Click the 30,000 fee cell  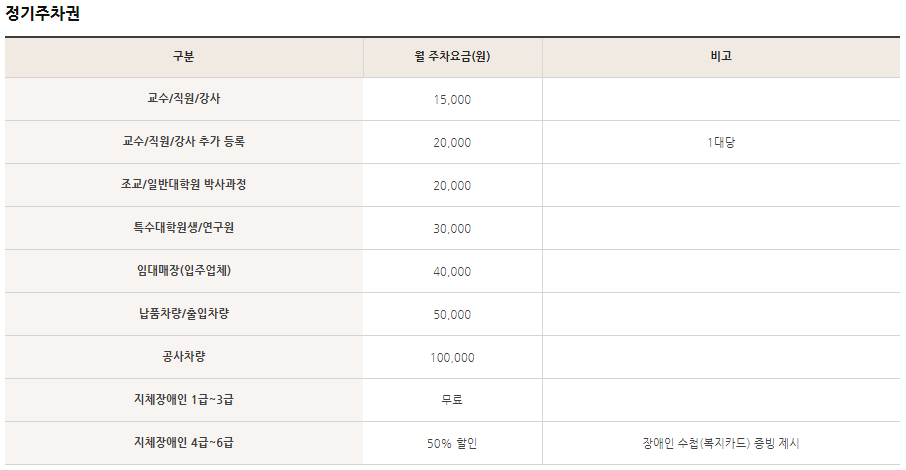452,228
